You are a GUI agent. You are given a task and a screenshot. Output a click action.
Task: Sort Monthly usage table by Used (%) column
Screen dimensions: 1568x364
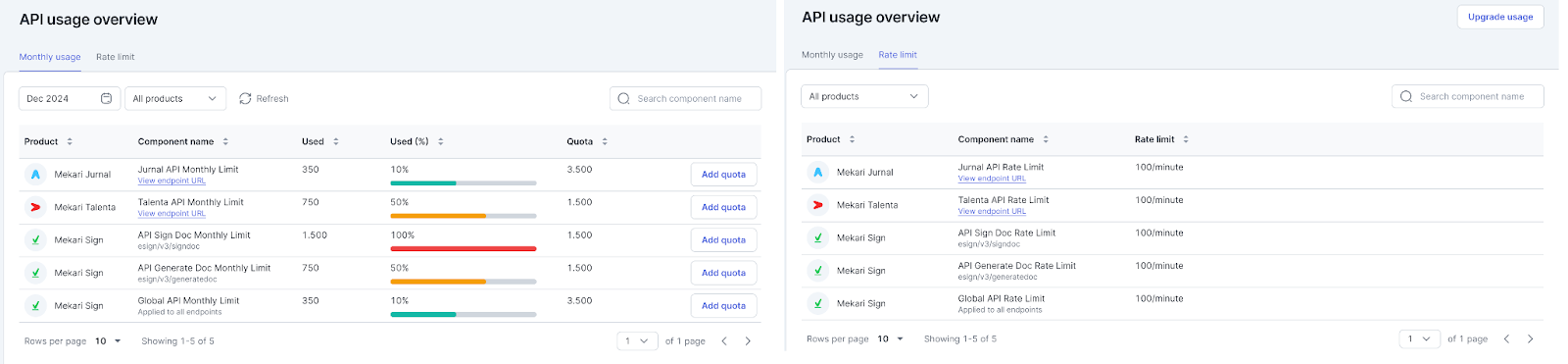[x=441, y=141]
